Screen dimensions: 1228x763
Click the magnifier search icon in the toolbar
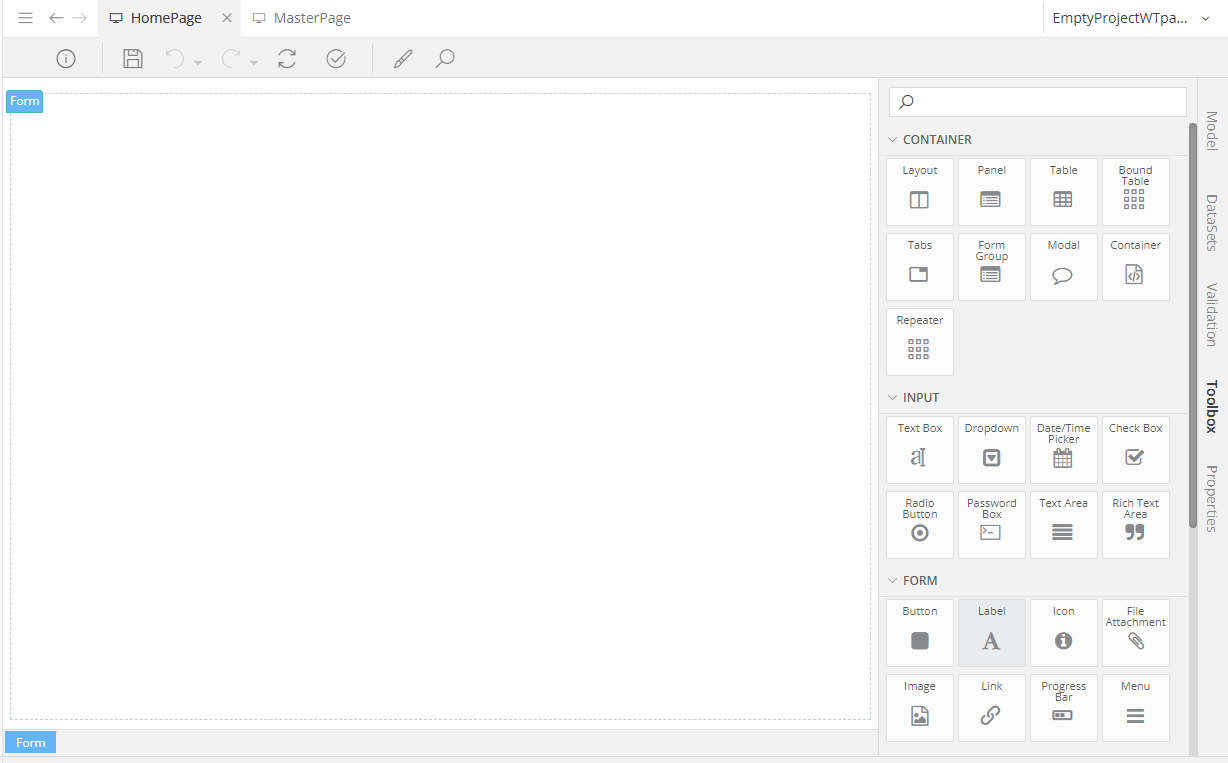point(445,59)
